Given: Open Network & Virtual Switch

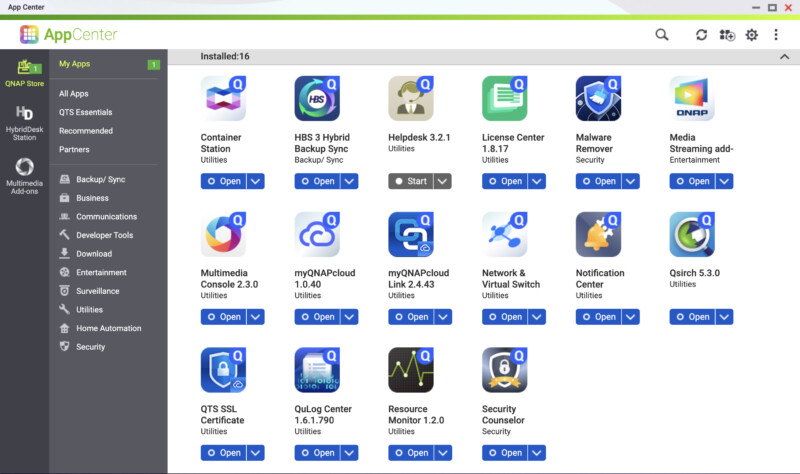Looking at the screenshot, I should pos(505,317).
